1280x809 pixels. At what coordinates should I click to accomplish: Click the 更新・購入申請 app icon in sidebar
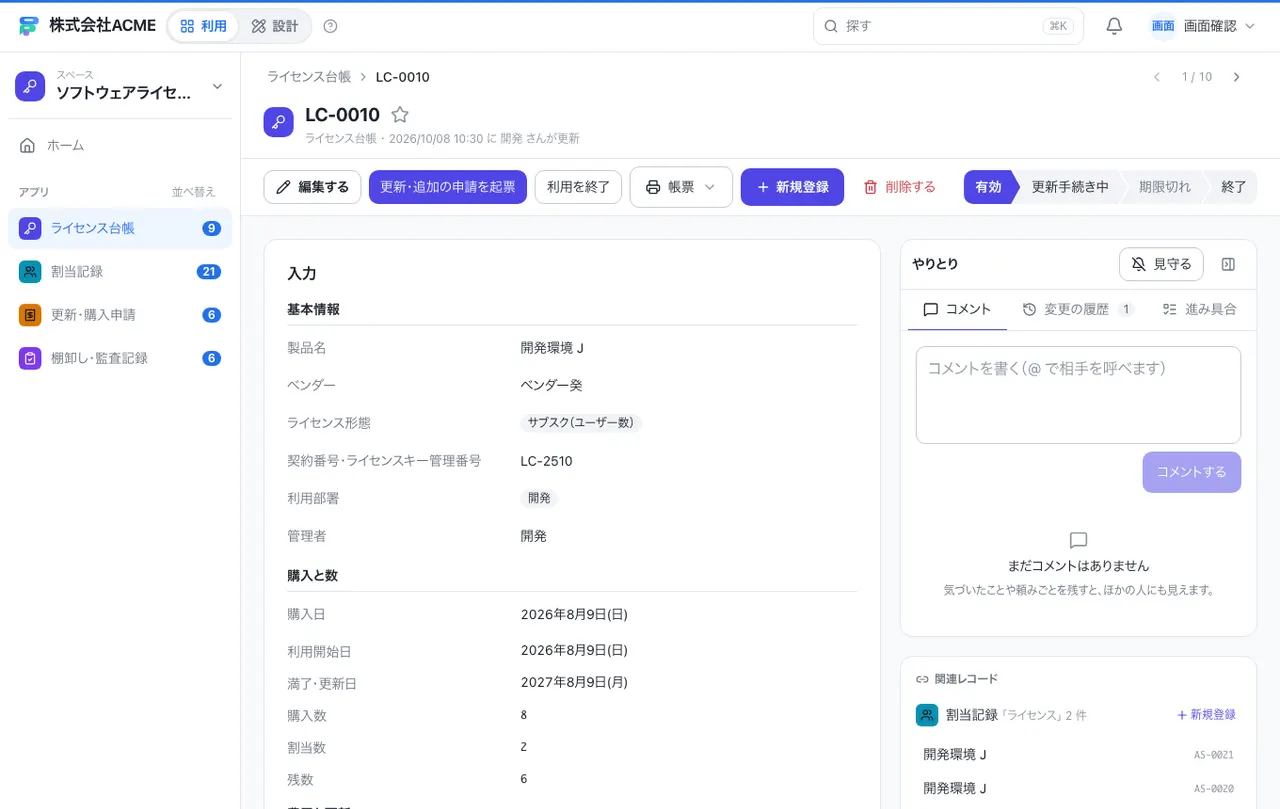30,315
